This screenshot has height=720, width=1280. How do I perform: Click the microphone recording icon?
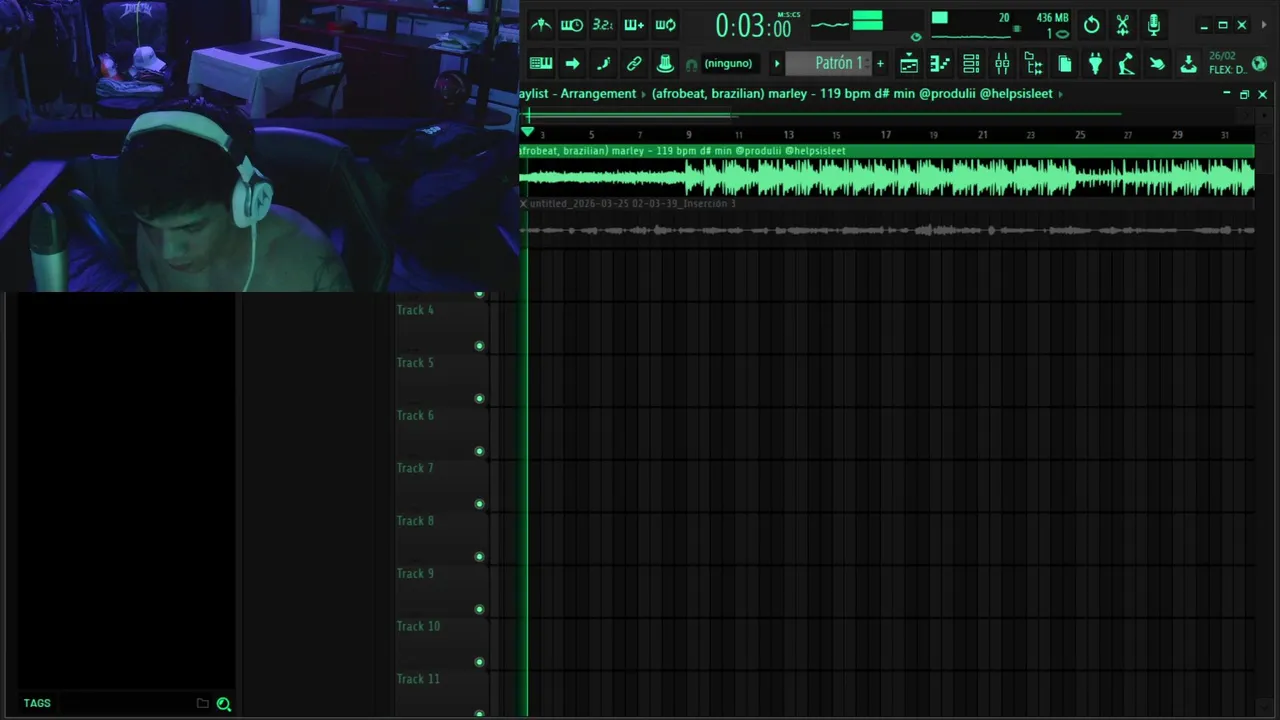tap(1154, 25)
